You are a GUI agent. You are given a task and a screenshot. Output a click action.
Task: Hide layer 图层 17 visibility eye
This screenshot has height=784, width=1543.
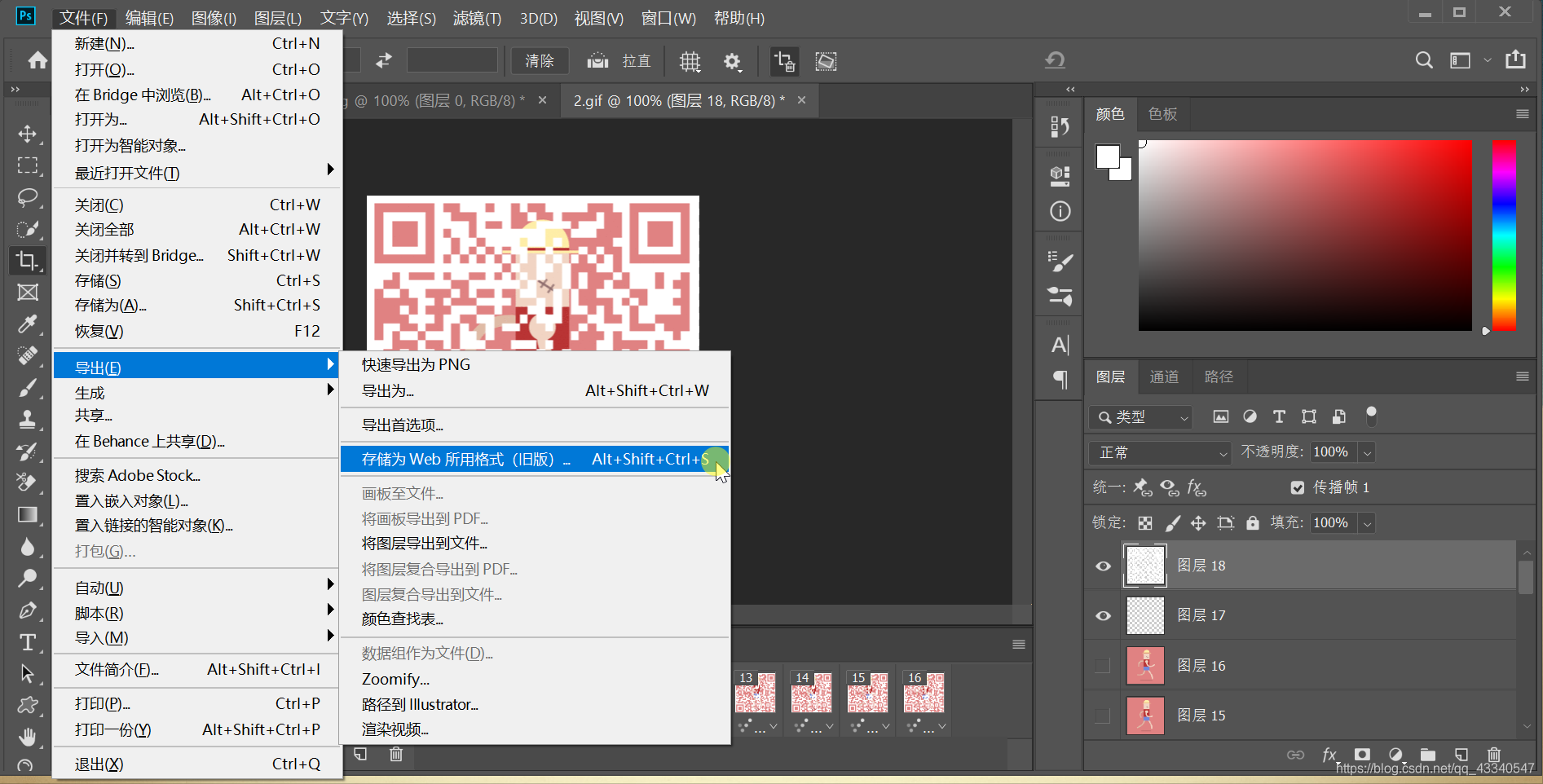pyautogui.click(x=1103, y=615)
